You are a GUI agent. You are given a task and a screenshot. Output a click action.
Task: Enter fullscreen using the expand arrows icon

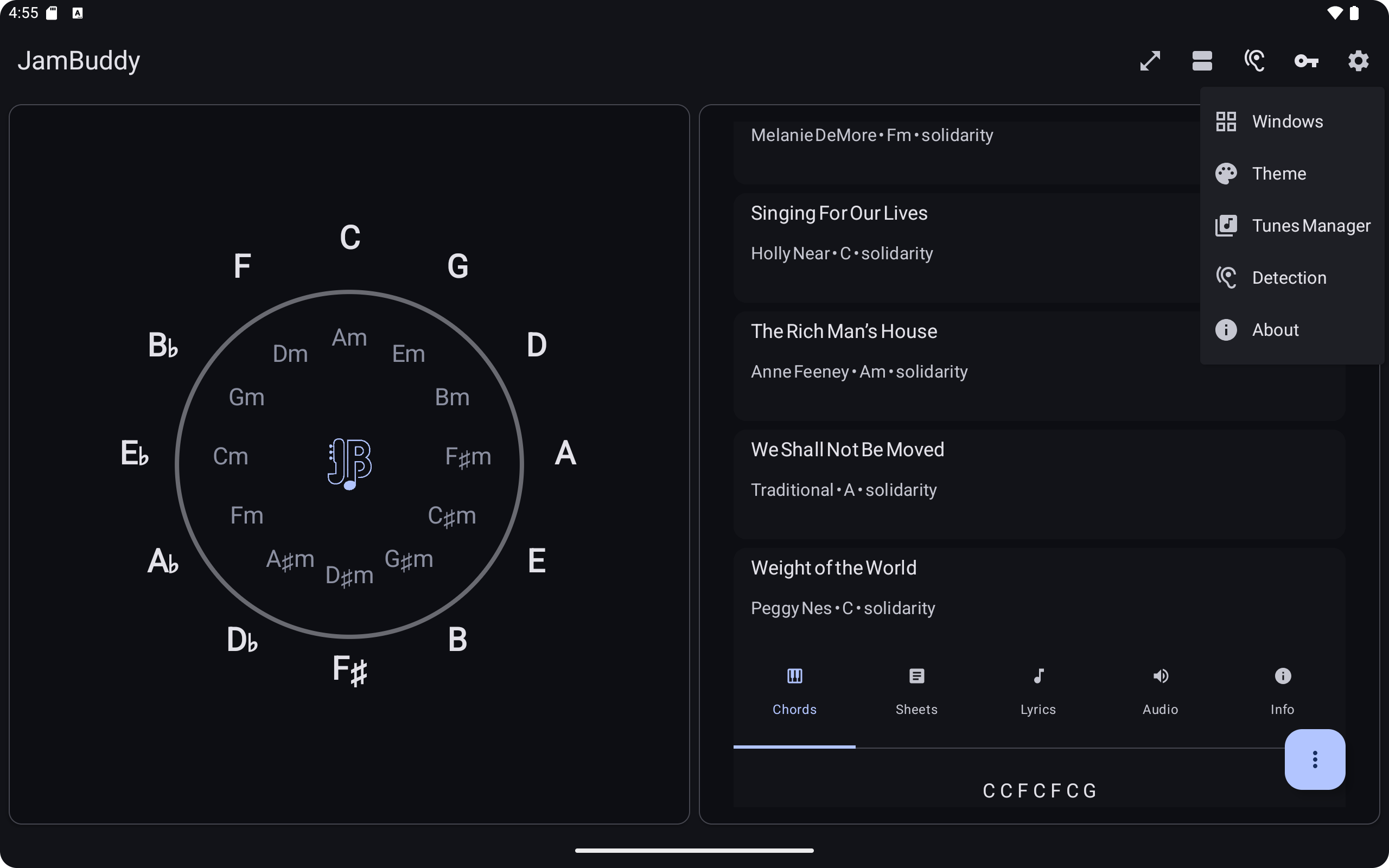pos(1151,60)
